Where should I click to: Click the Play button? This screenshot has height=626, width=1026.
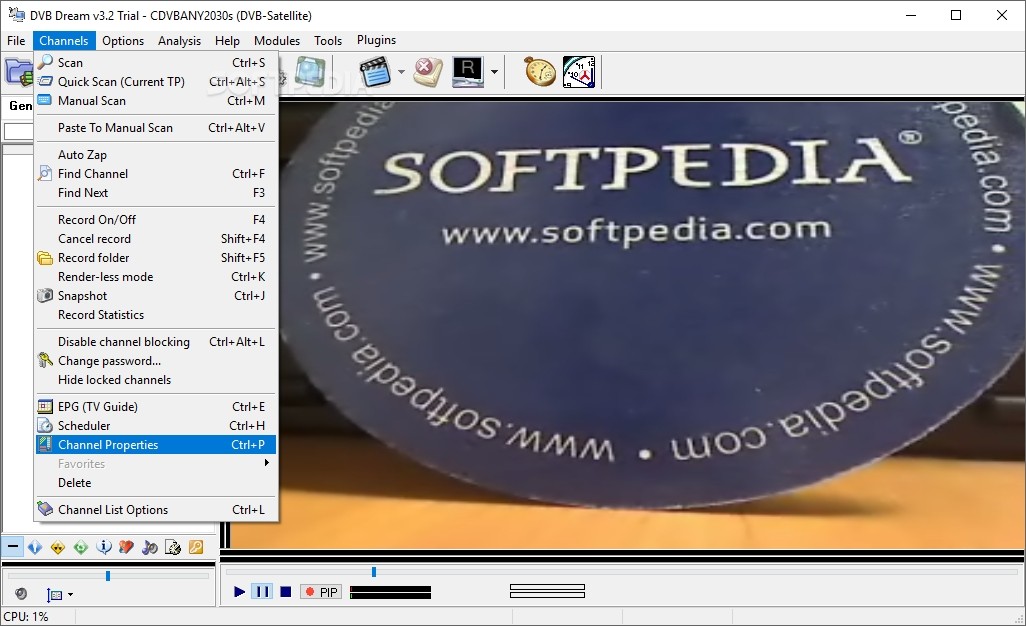coord(239,592)
